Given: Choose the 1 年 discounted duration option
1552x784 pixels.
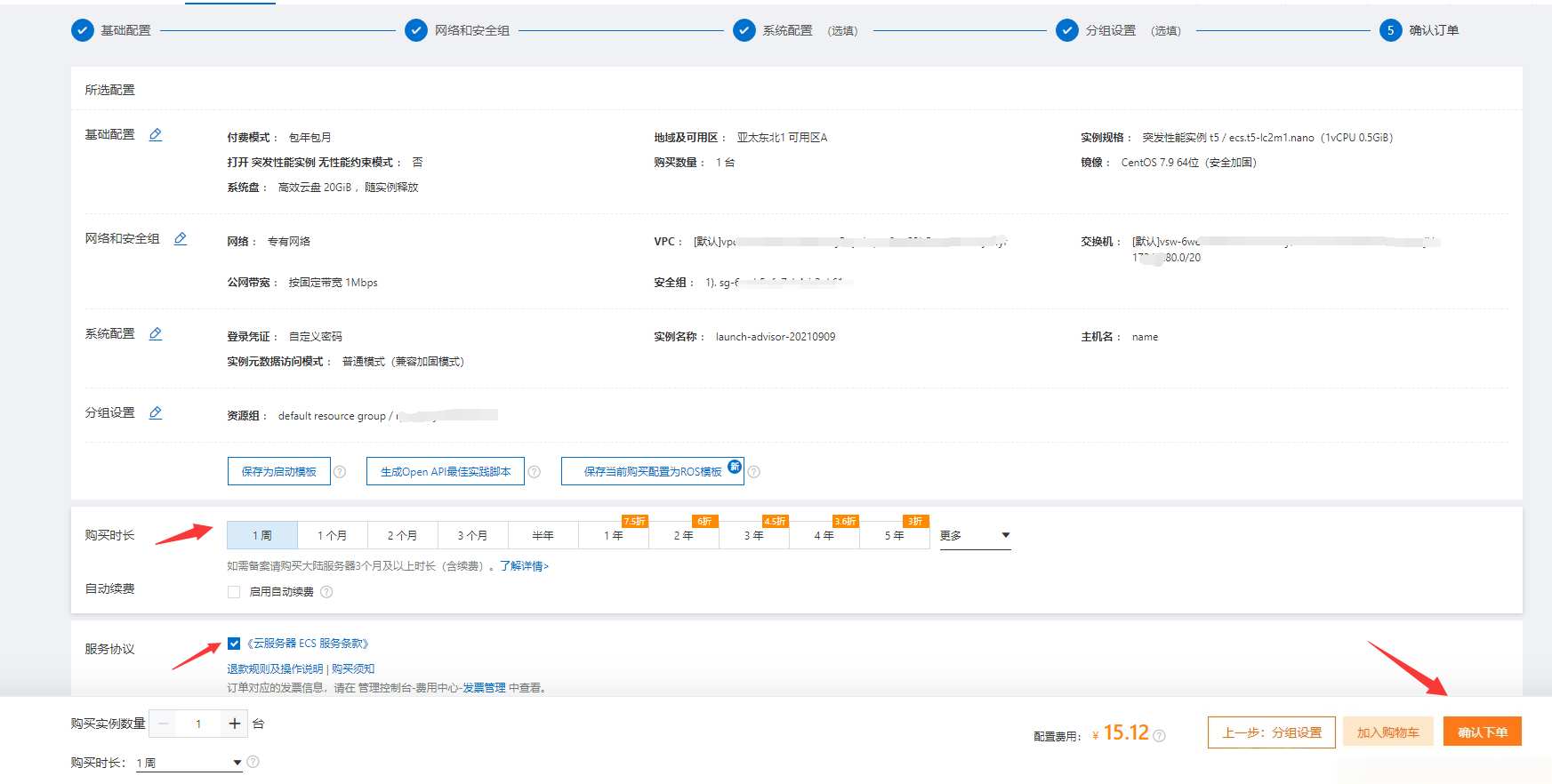Looking at the screenshot, I should (x=614, y=535).
